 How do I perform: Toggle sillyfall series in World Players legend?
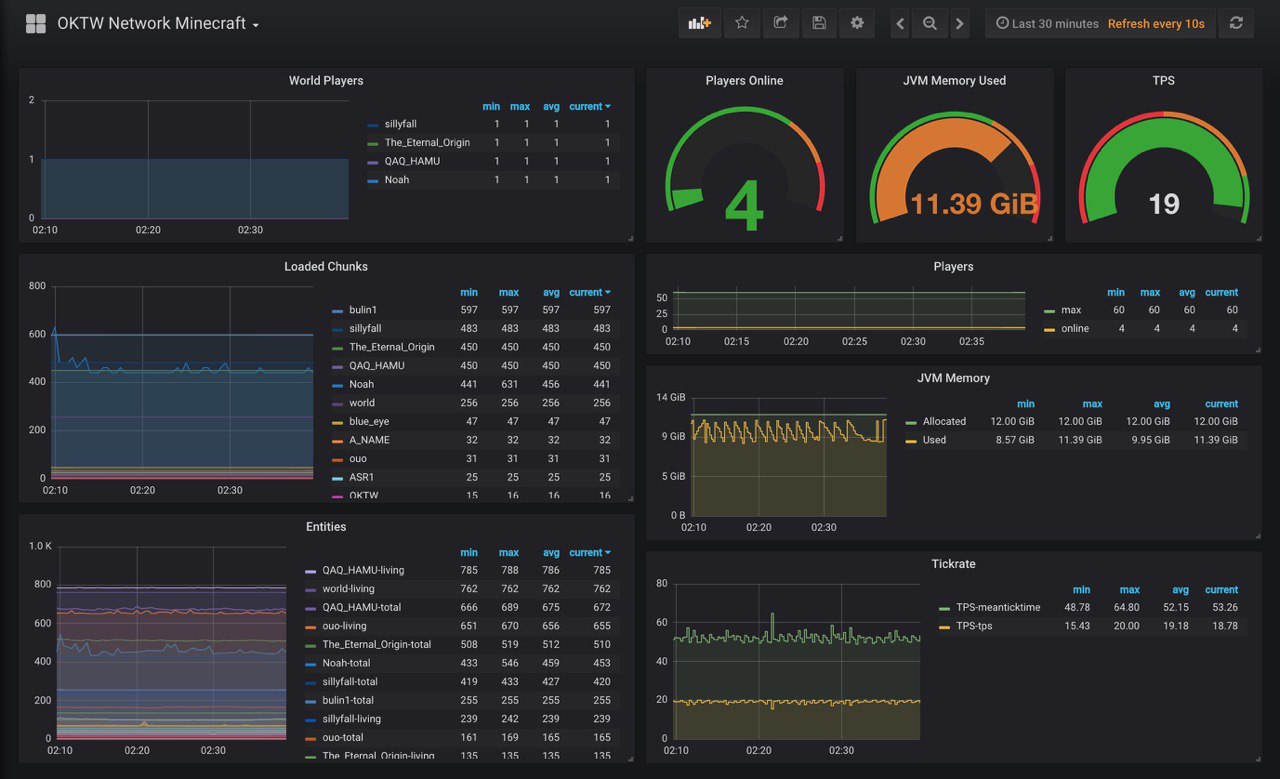pos(400,124)
